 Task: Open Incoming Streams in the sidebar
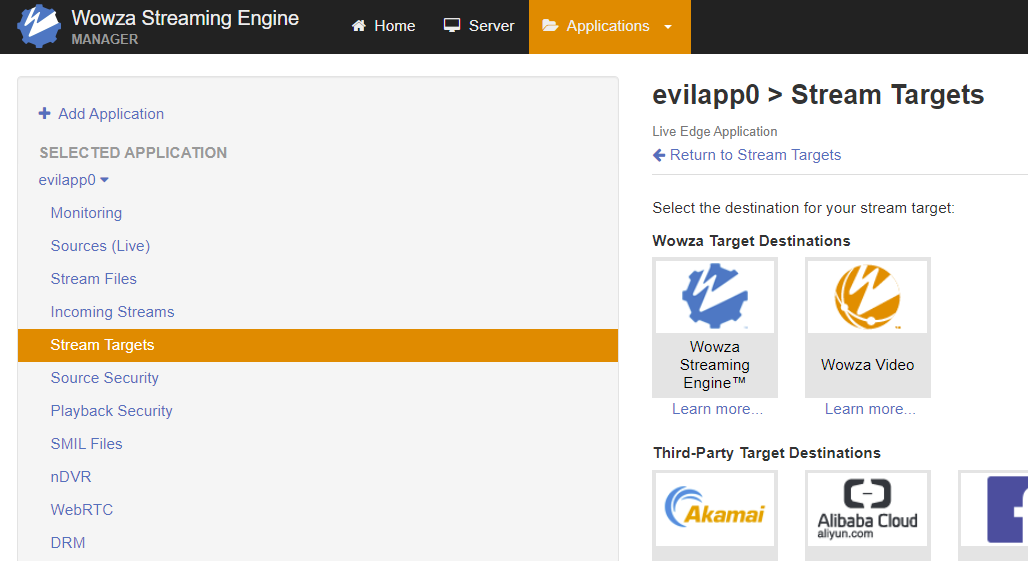point(112,312)
